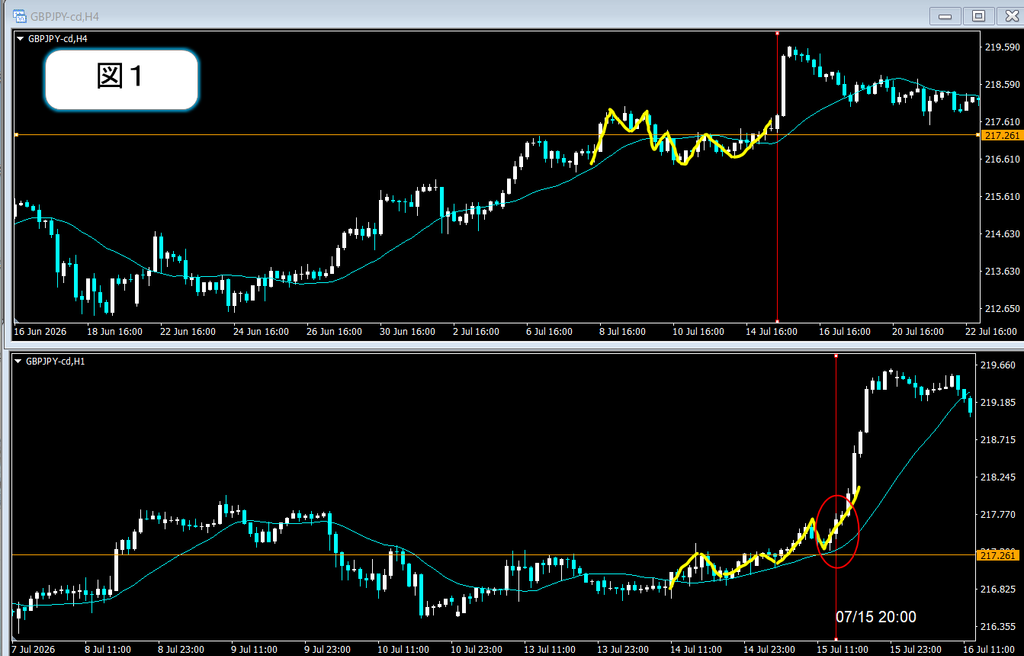
Task: Click top handle of H1 red vertical line
Action: click(836, 356)
